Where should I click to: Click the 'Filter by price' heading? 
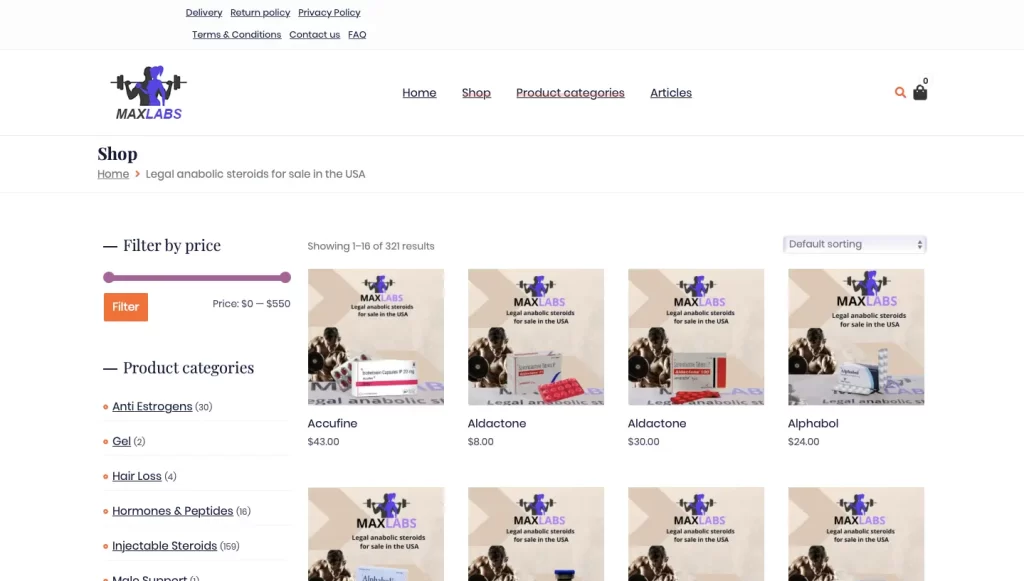click(x=172, y=245)
